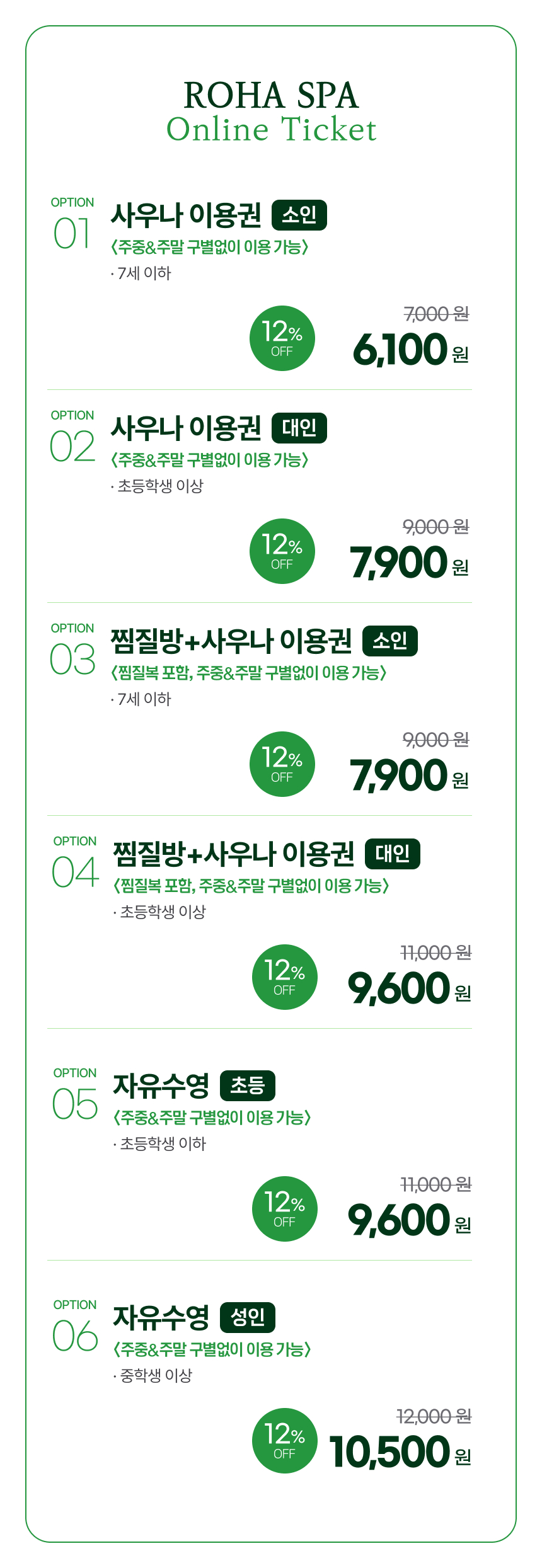Select the large 02 option number

(72, 447)
